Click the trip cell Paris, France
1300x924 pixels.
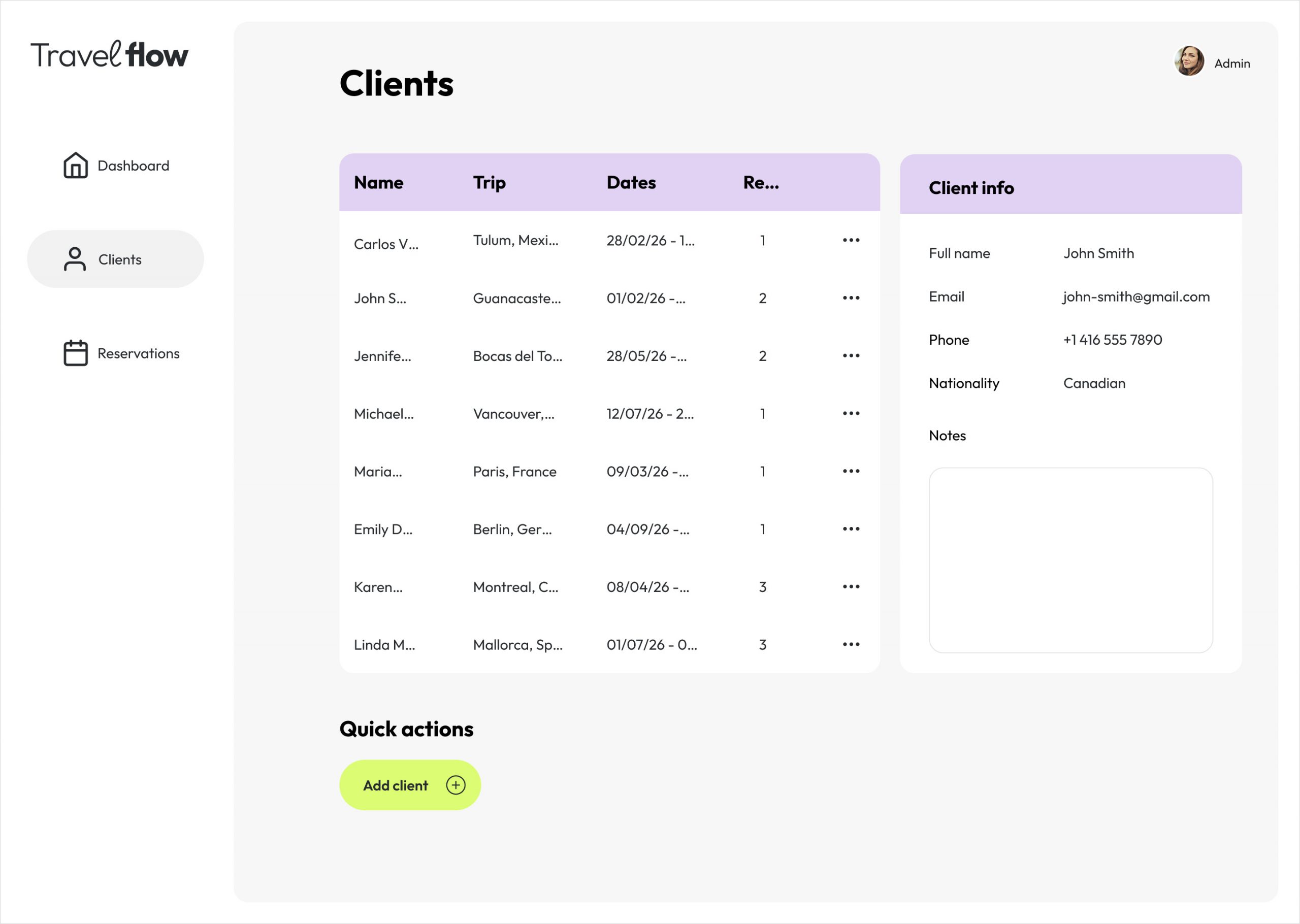pos(514,472)
